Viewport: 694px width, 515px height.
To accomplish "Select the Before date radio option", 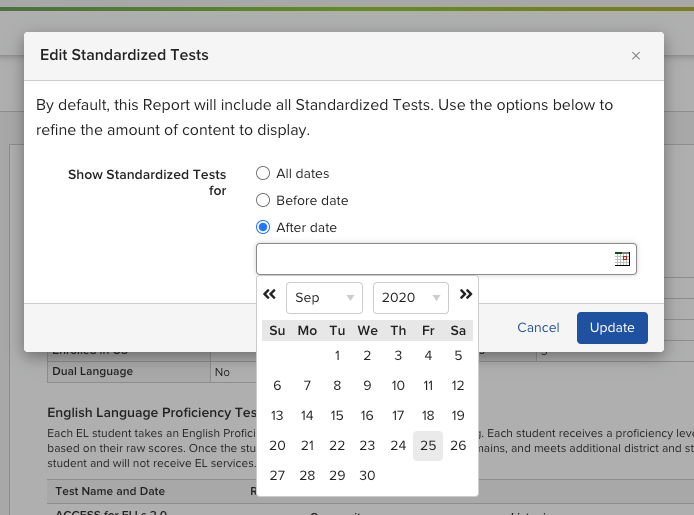I will tap(263, 200).
